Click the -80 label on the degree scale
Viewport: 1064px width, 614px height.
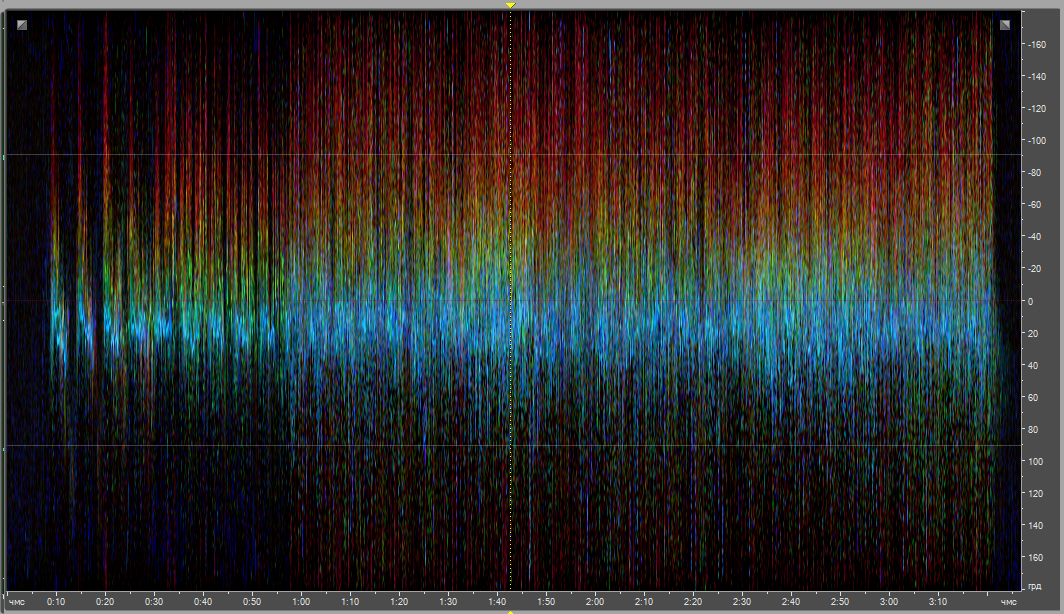point(1034,173)
